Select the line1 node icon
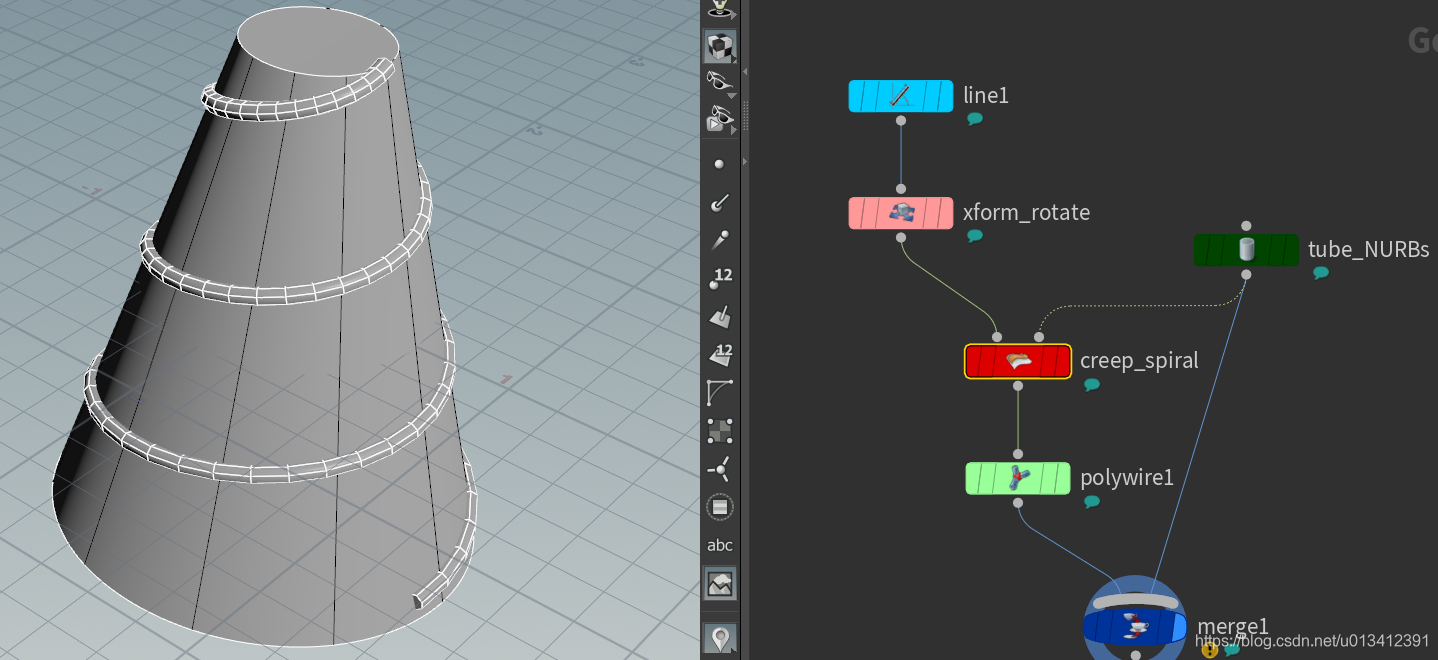Screen dimensions: 1438x660 [x=900, y=96]
